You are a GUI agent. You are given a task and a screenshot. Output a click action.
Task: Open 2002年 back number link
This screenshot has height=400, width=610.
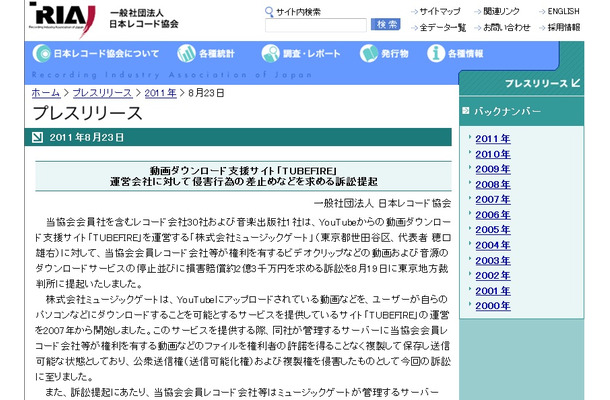[x=493, y=275]
